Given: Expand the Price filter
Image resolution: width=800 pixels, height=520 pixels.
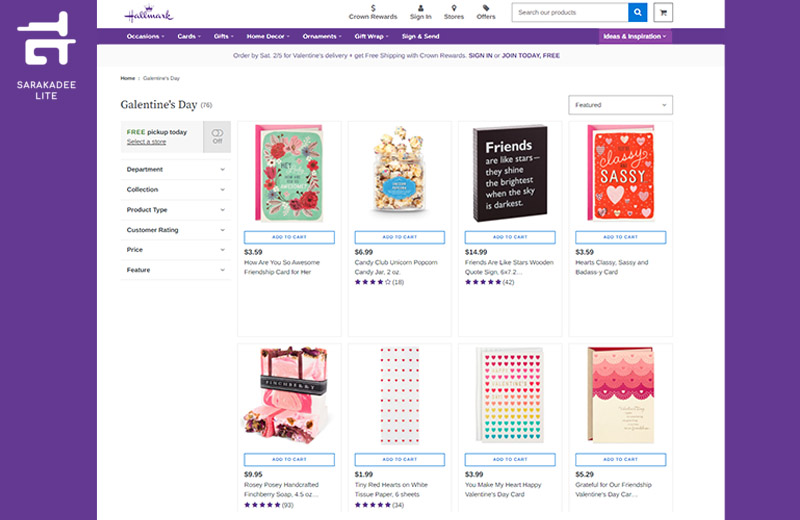Looking at the screenshot, I should [176, 250].
